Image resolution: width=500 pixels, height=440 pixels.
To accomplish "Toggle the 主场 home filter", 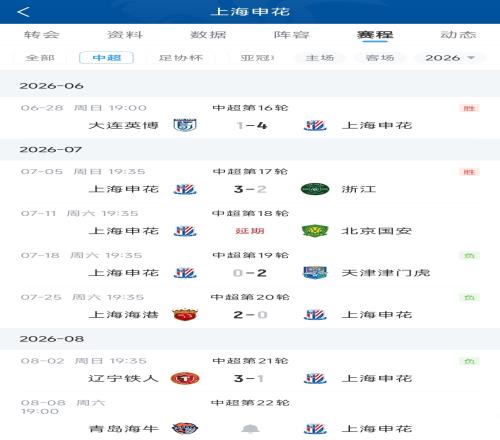I will pos(320,58).
